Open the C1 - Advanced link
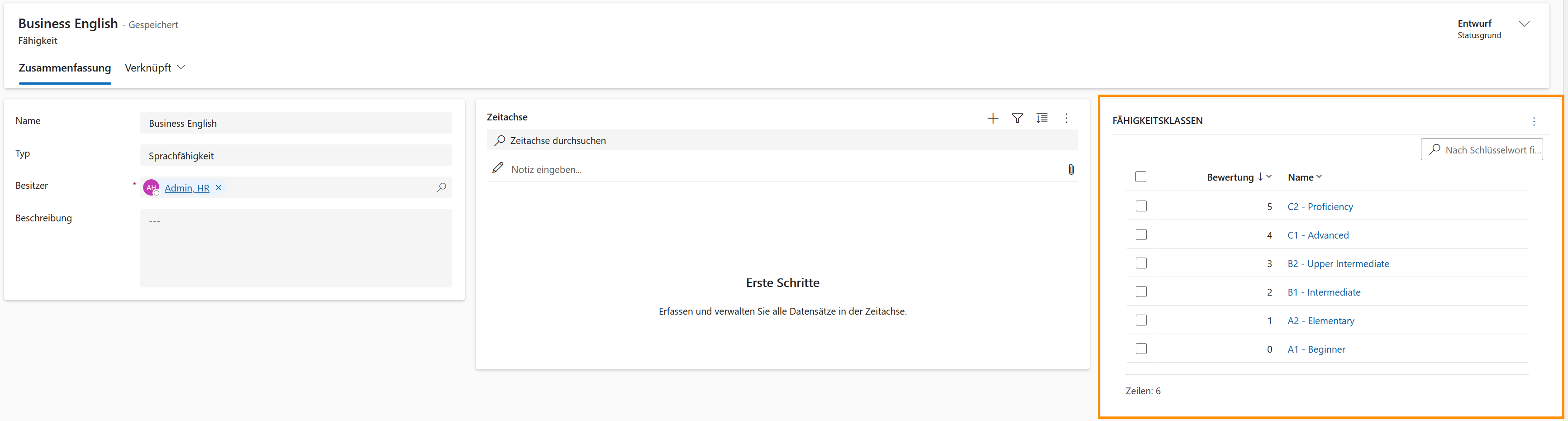This screenshot has height=421, width=1568. 1318,235
